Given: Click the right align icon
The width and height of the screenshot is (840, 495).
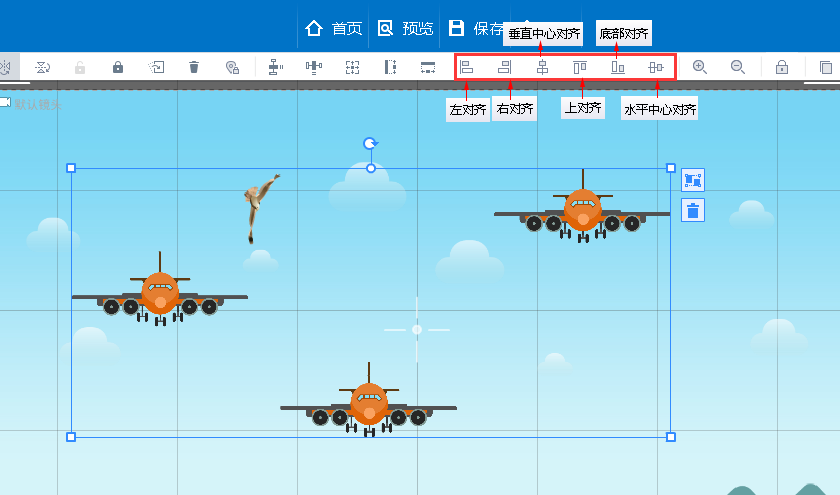Looking at the screenshot, I should [x=504, y=67].
